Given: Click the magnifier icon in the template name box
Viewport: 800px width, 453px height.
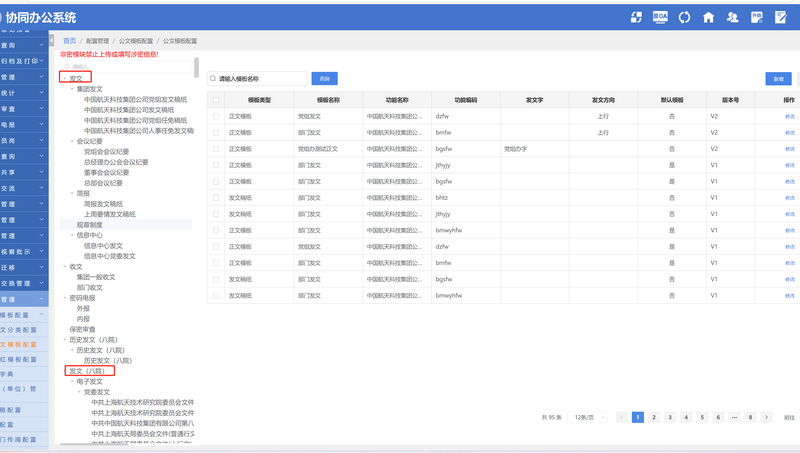Looking at the screenshot, I should point(213,79).
